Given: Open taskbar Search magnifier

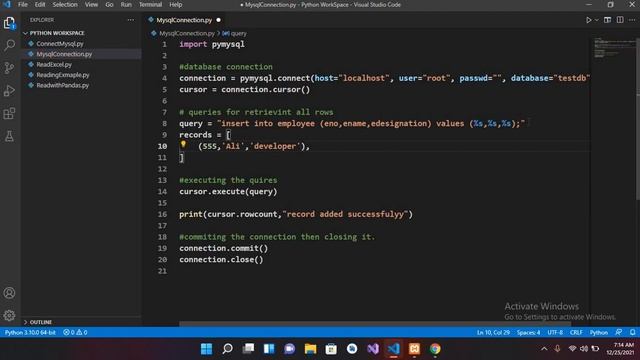Looking at the screenshot, I should click(227, 349).
